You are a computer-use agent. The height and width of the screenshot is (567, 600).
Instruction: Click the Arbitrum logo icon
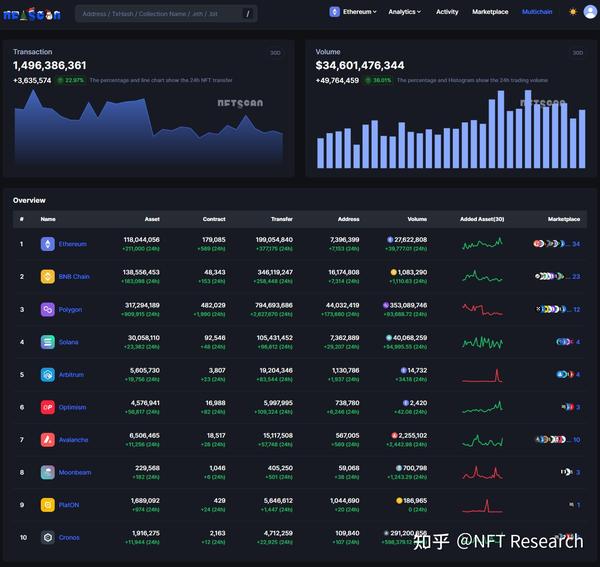click(48, 375)
